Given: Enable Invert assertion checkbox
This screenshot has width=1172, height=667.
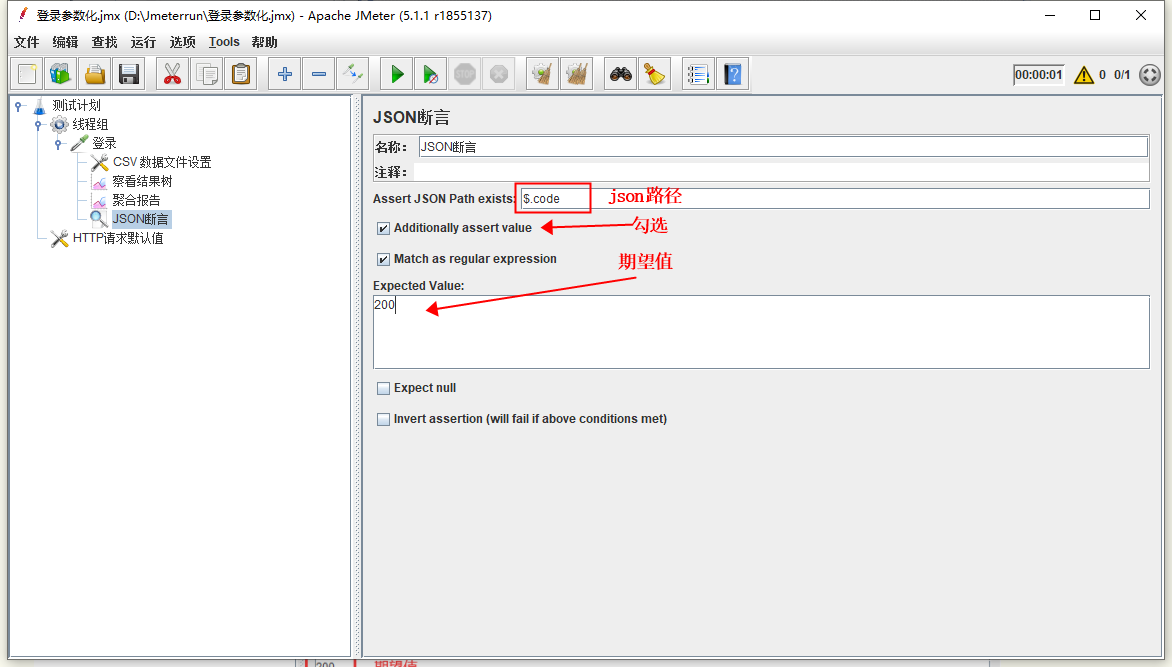Looking at the screenshot, I should click(x=383, y=419).
